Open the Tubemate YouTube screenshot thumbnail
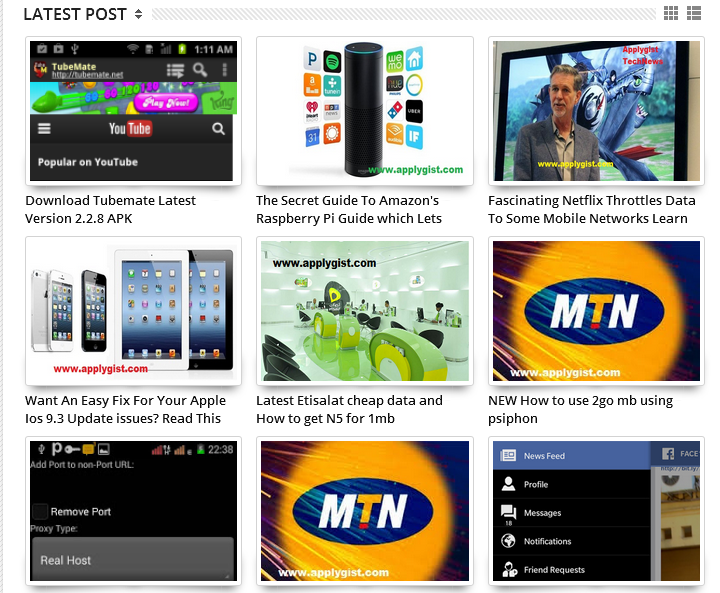The height and width of the screenshot is (593, 720). [x=133, y=111]
